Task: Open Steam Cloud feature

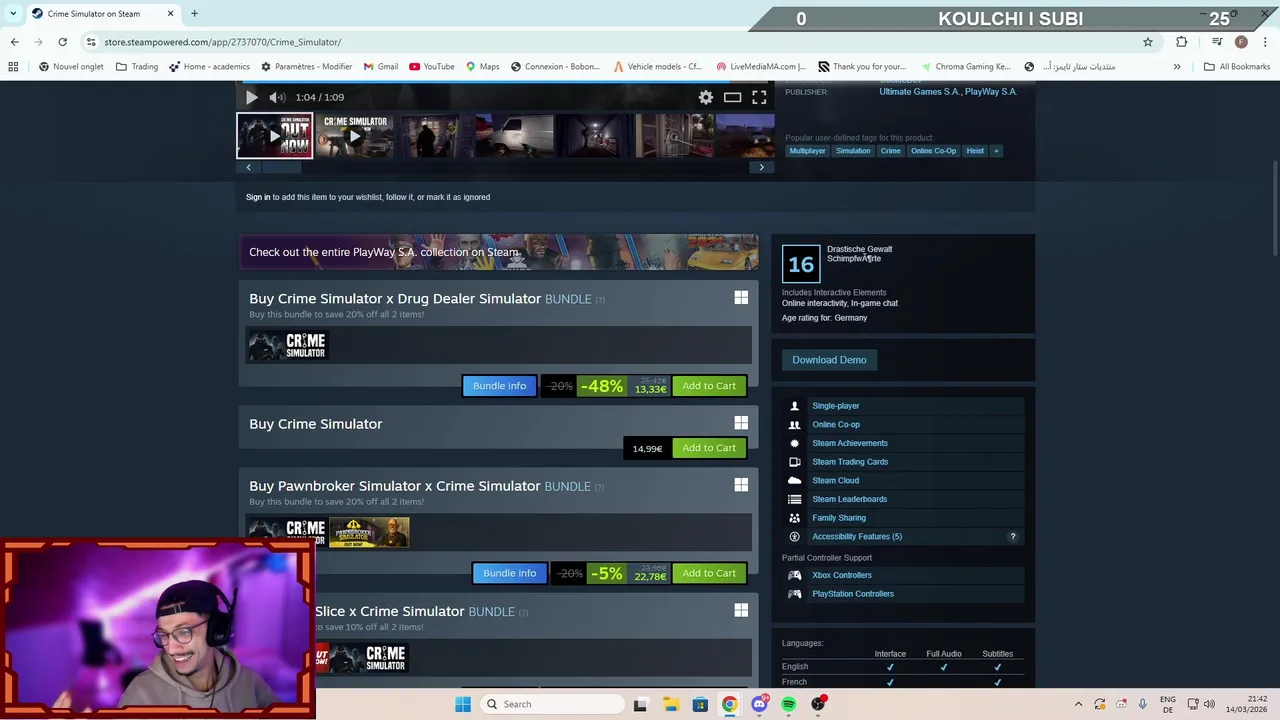Action: pos(835,481)
